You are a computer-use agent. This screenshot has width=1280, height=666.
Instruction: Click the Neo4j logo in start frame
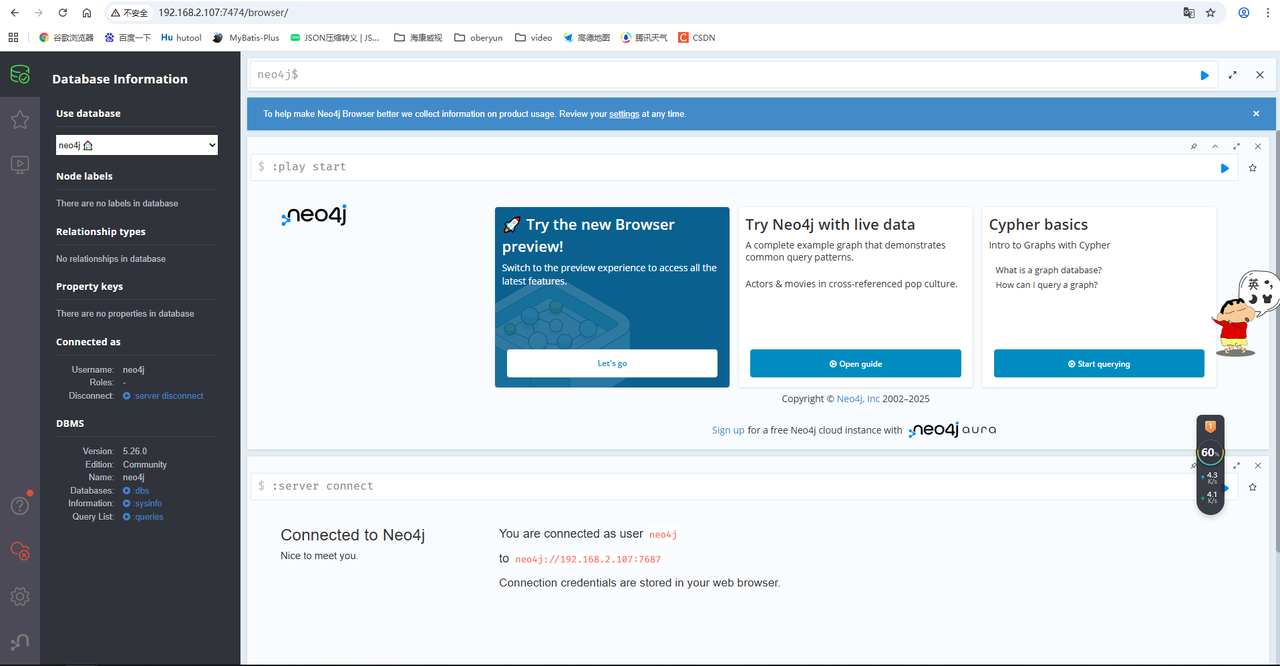tap(314, 216)
